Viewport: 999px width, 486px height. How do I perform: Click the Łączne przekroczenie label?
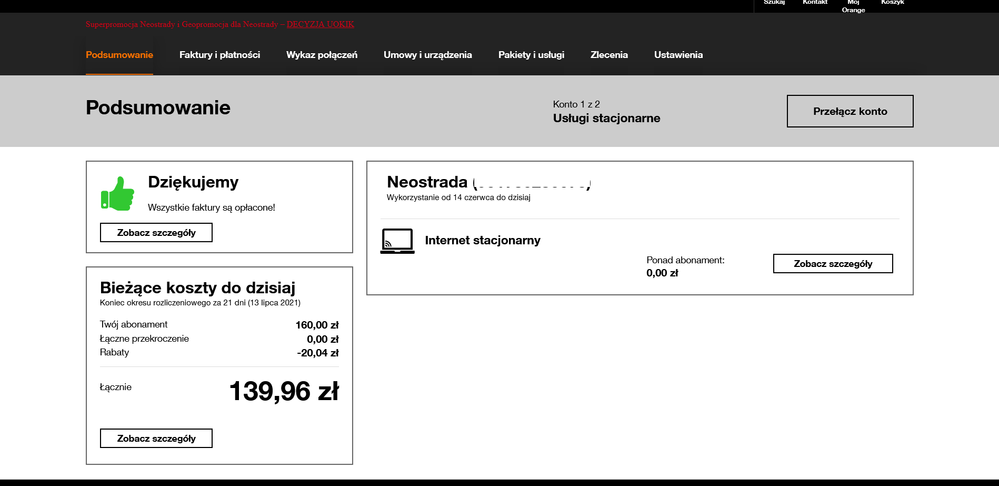145,338
